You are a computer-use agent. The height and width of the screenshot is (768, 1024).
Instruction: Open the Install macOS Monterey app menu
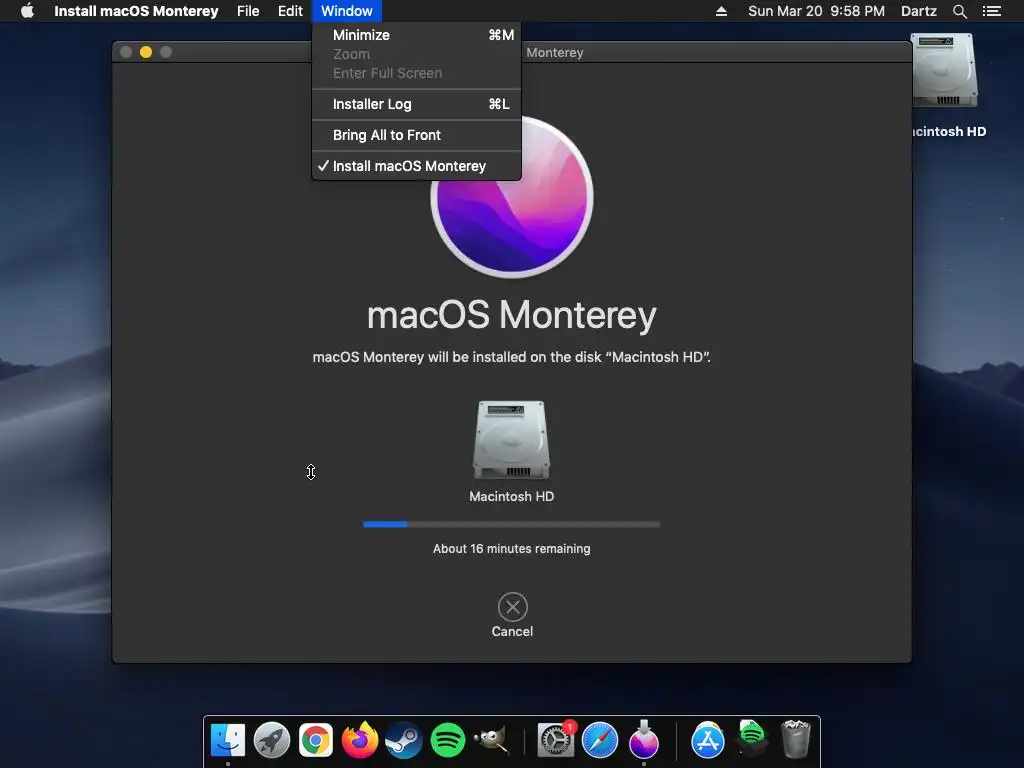(x=136, y=11)
